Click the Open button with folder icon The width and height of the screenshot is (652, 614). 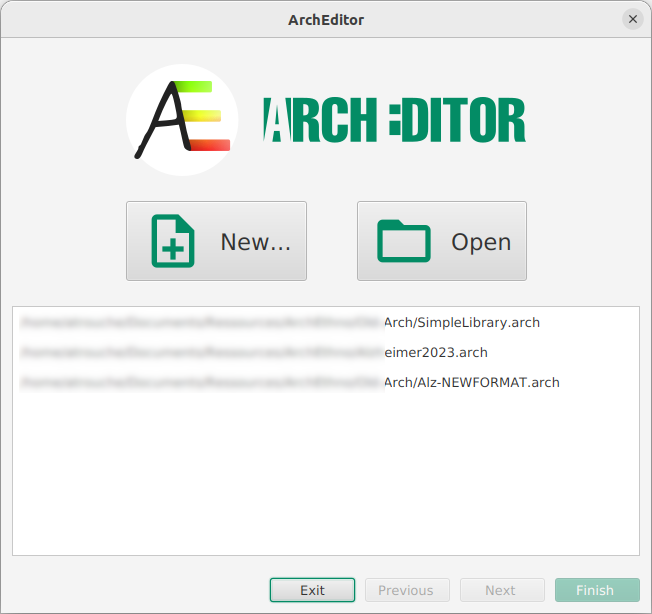[442, 241]
